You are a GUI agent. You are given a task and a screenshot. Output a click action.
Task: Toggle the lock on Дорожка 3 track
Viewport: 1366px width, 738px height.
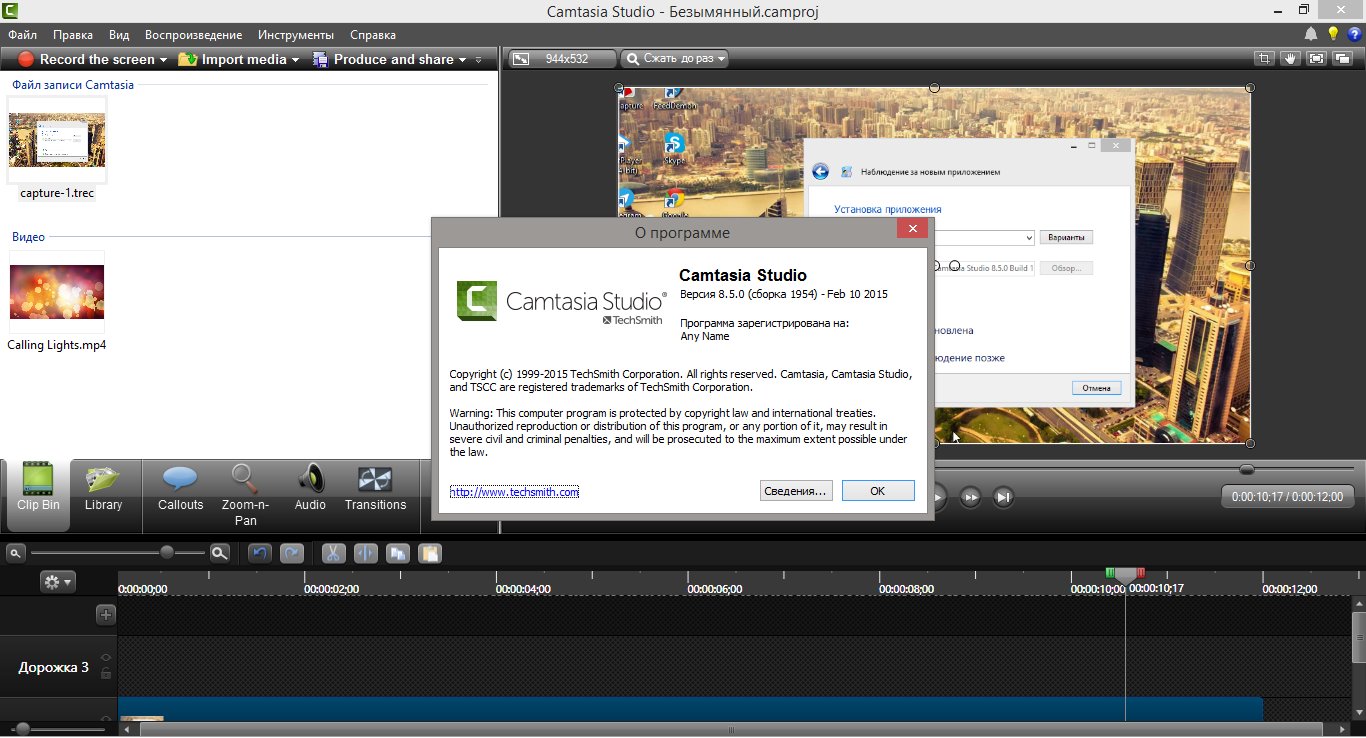[106, 673]
